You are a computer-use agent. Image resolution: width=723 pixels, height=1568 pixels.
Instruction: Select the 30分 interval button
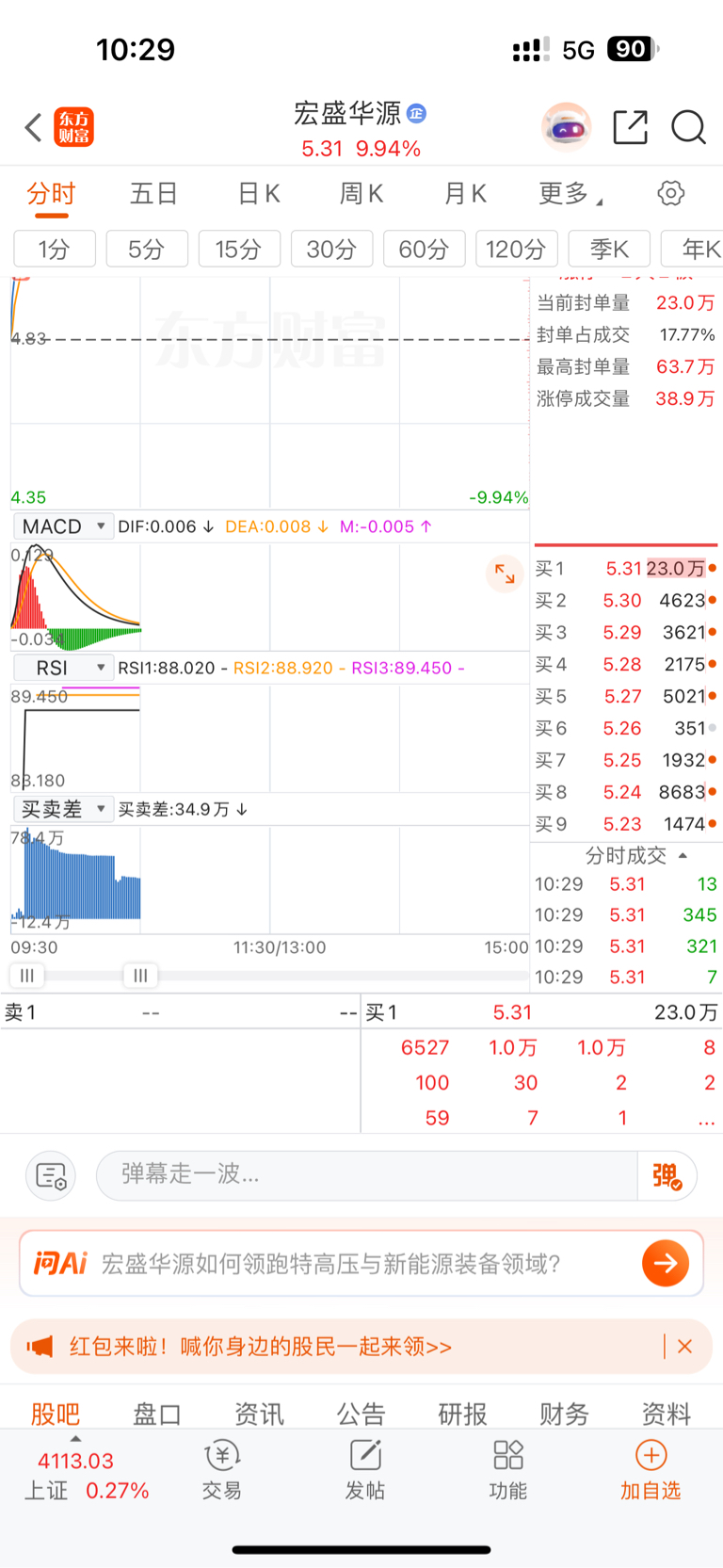click(331, 250)
